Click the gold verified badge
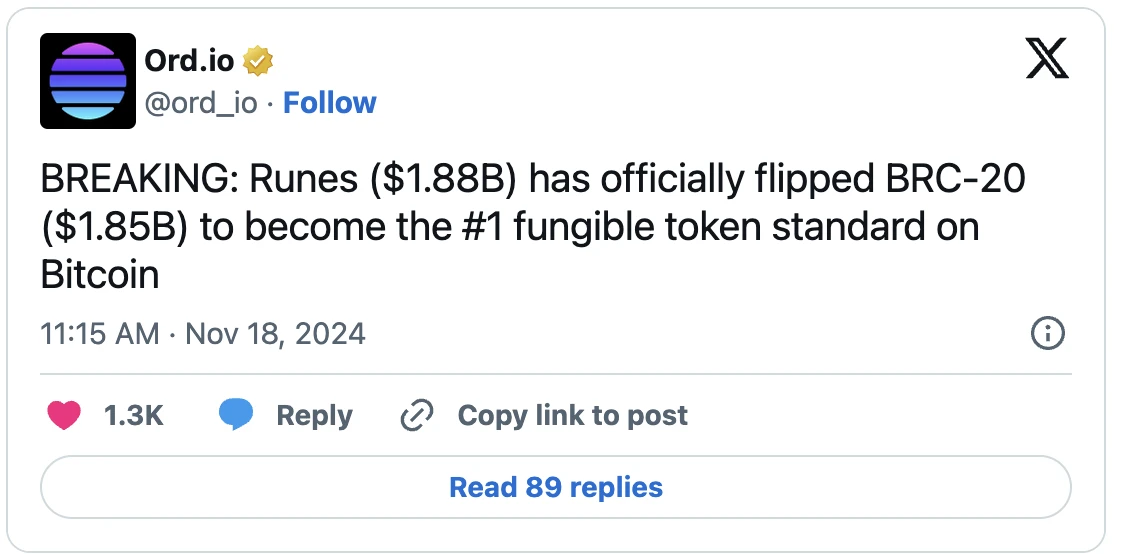 tap(257, 61)
